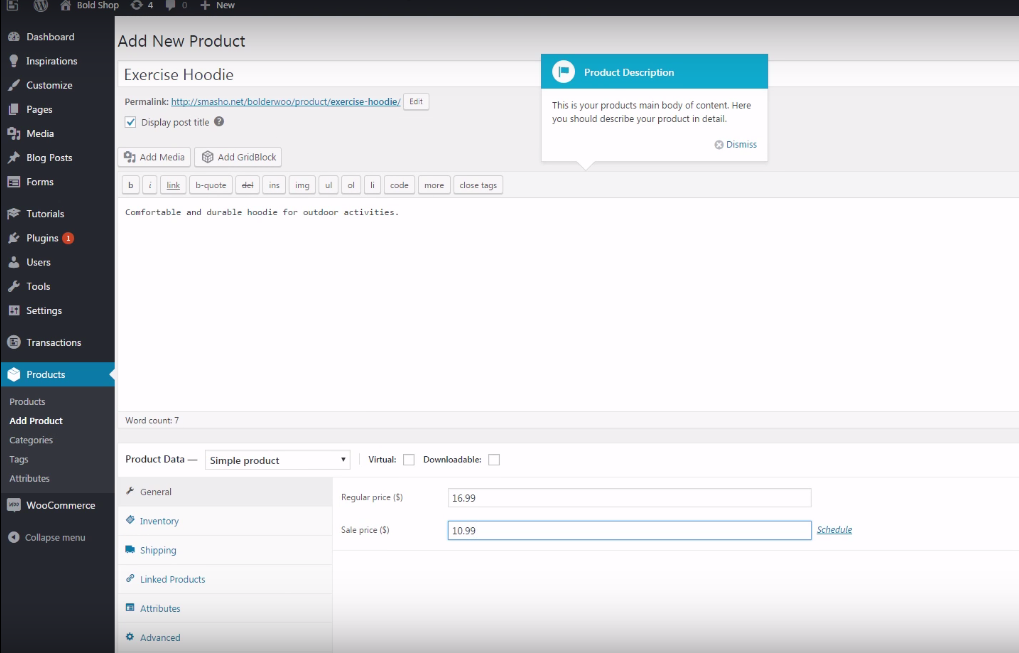This screenshot has width=1019, height=653.
Task: Click the help icon beside Display post title
Action: click(x=219, y=122)
